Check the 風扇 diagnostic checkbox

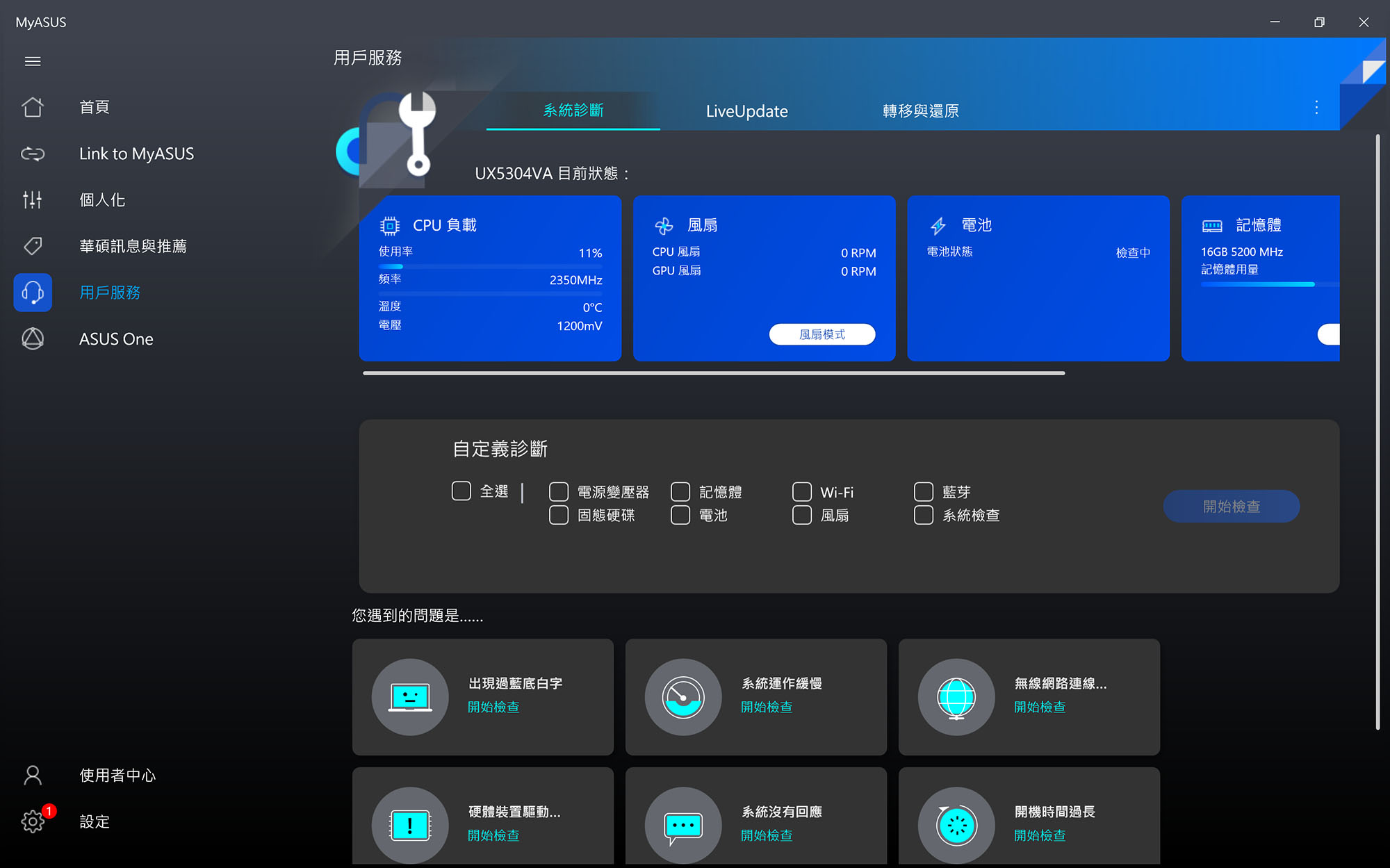(x=802, y=515)
